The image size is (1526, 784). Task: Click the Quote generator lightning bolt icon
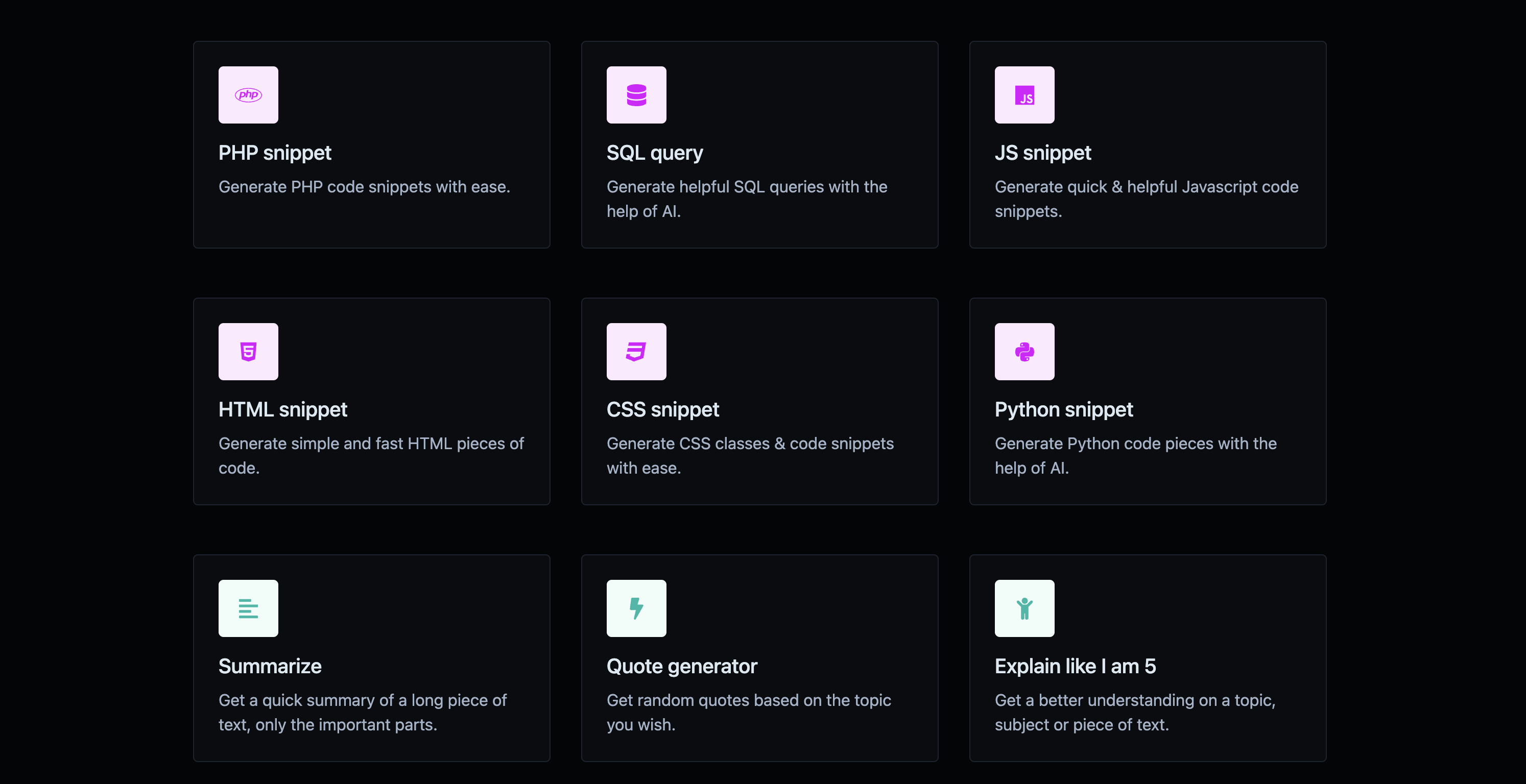pos(636,608)
